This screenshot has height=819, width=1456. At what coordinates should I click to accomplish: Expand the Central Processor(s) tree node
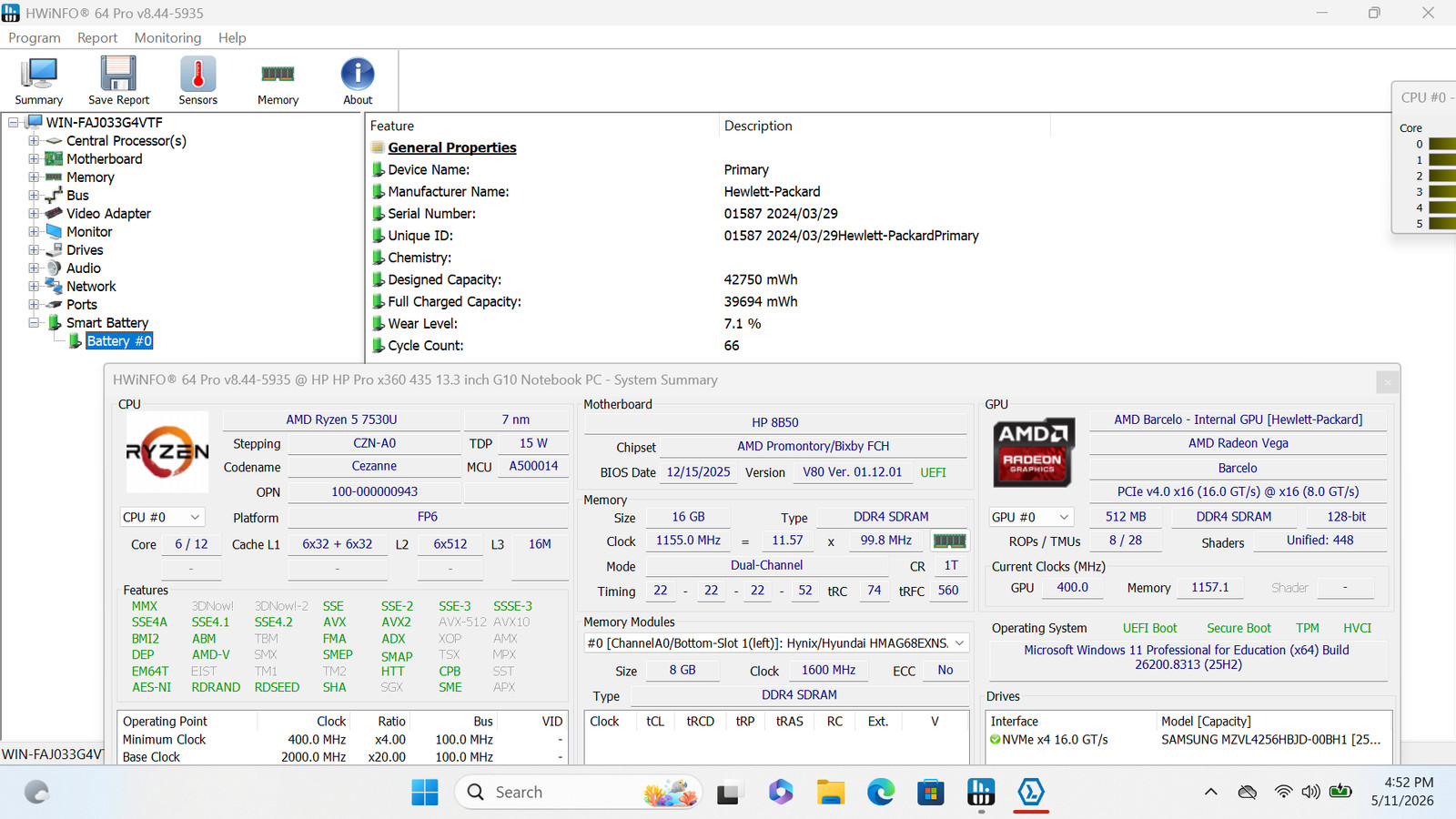[34, 141]
